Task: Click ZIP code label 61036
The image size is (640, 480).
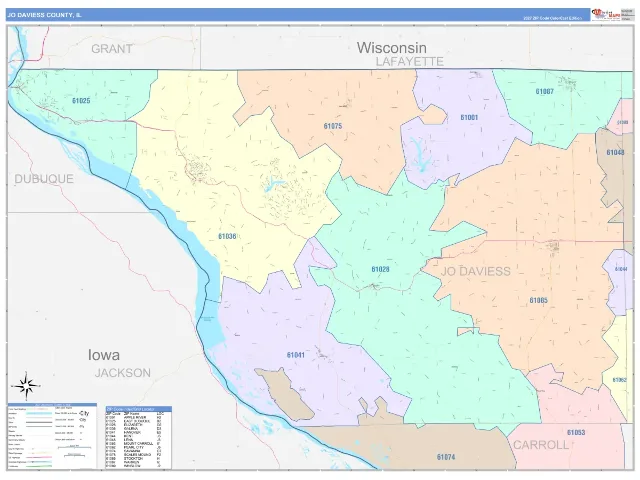Action: [x=227, y=236]
